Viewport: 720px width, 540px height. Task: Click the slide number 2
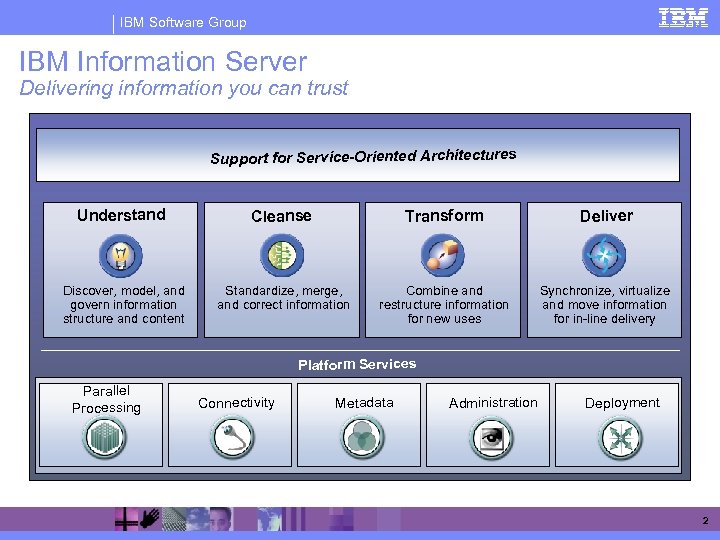pyautogui.click(x=705, y=521)
